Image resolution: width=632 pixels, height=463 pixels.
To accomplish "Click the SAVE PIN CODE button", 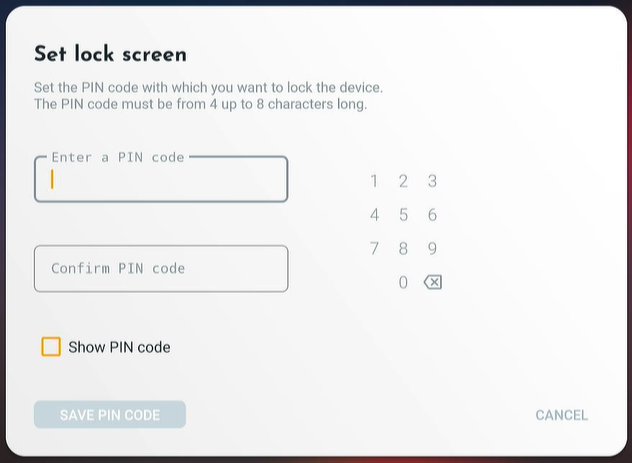I will (110, 415).
